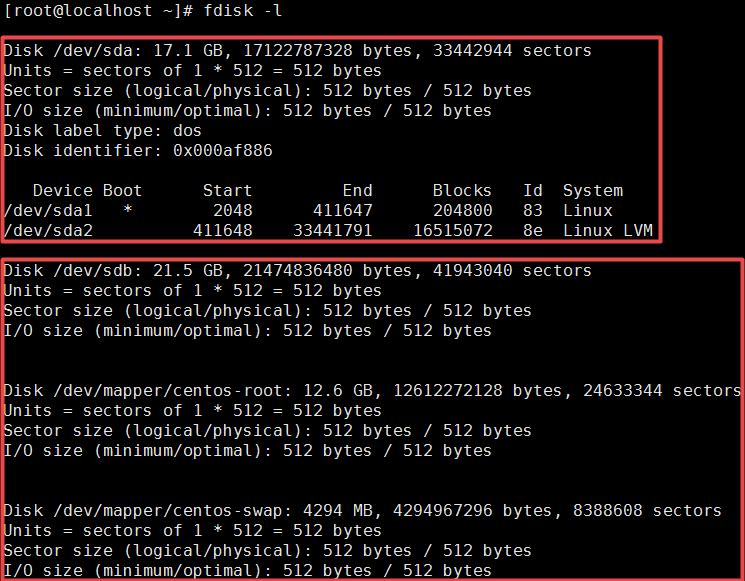Click the value '4294967296 bytes'

click(x=472, y=510)
